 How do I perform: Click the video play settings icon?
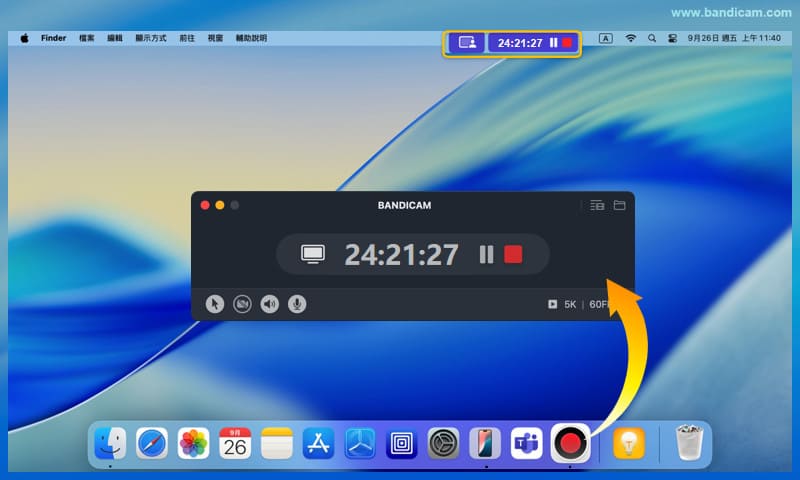552,305
